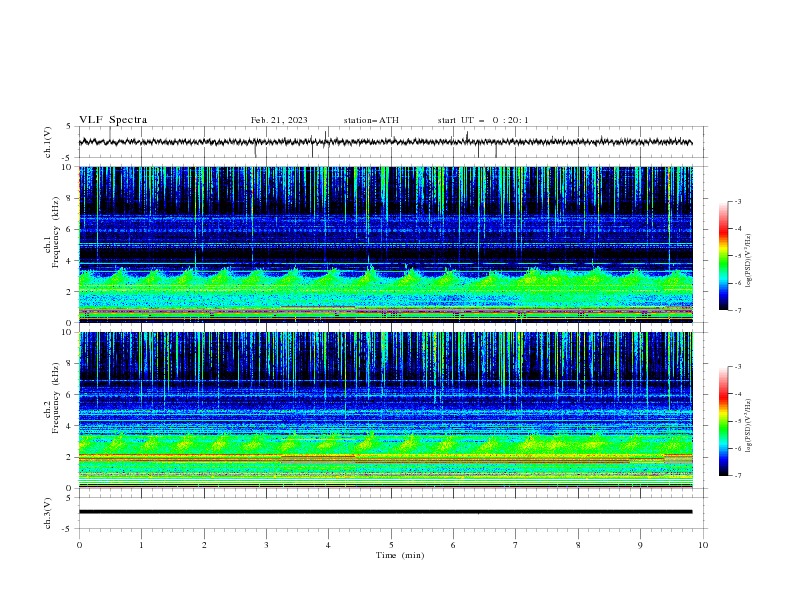Click the "-5" volt tick of ch.3(V) axis
The height and width of the screenshot is (612, 792).
(x=67, y=529)
